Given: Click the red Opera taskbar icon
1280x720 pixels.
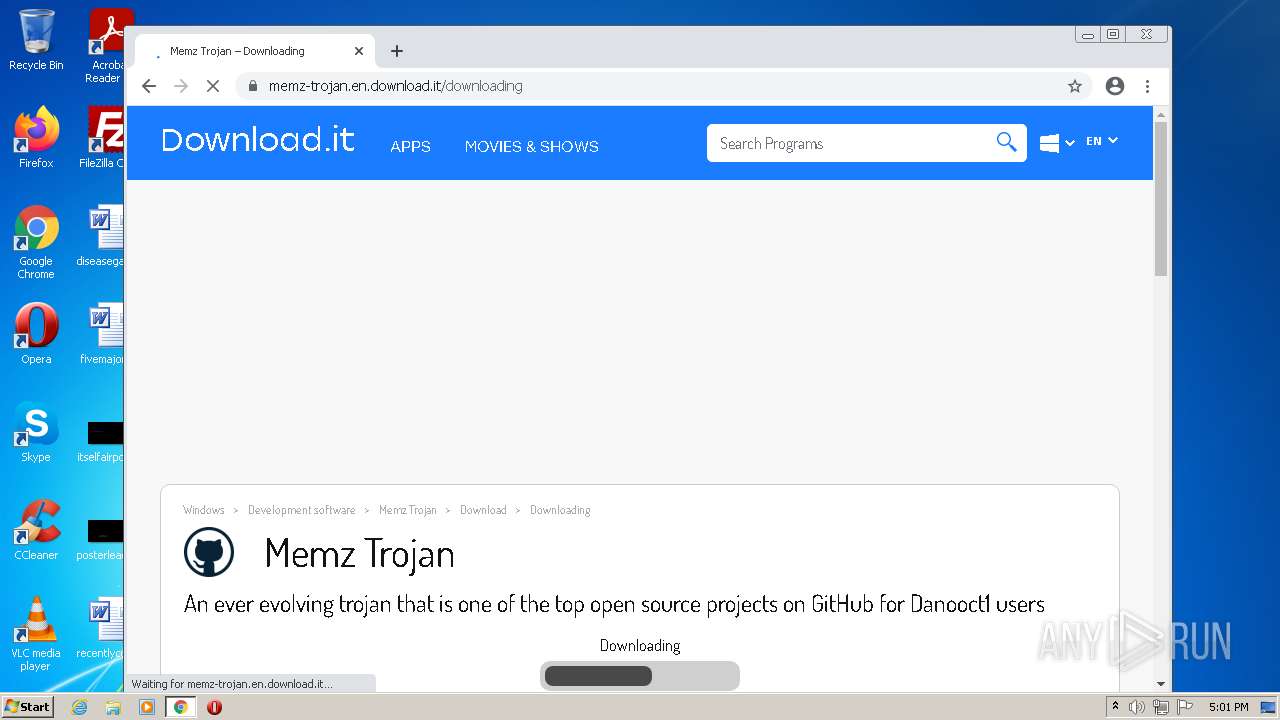Looking at the screenshot, I should [x=214, y=707].
